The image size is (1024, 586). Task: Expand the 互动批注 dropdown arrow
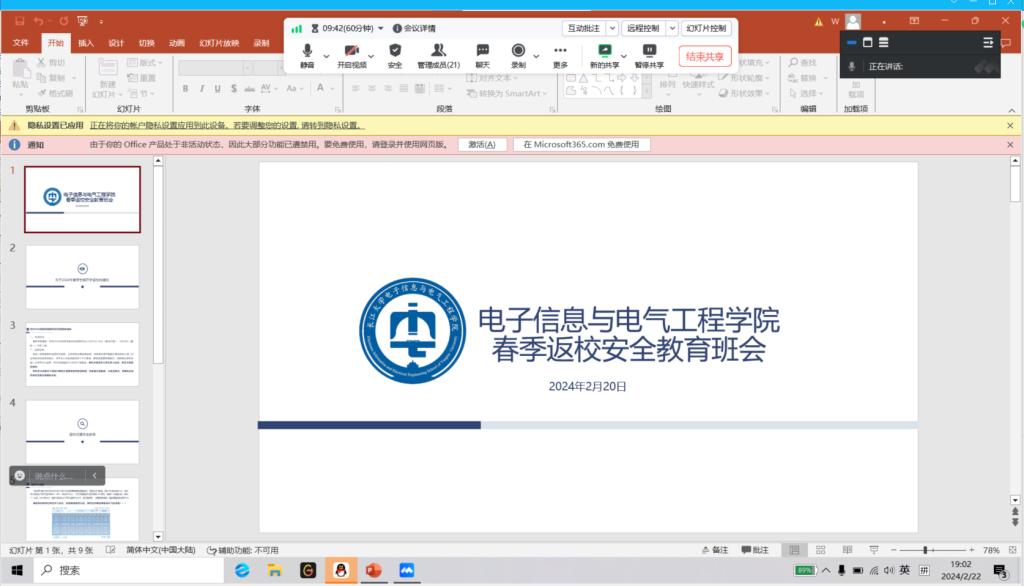click(x=610, y=29)
